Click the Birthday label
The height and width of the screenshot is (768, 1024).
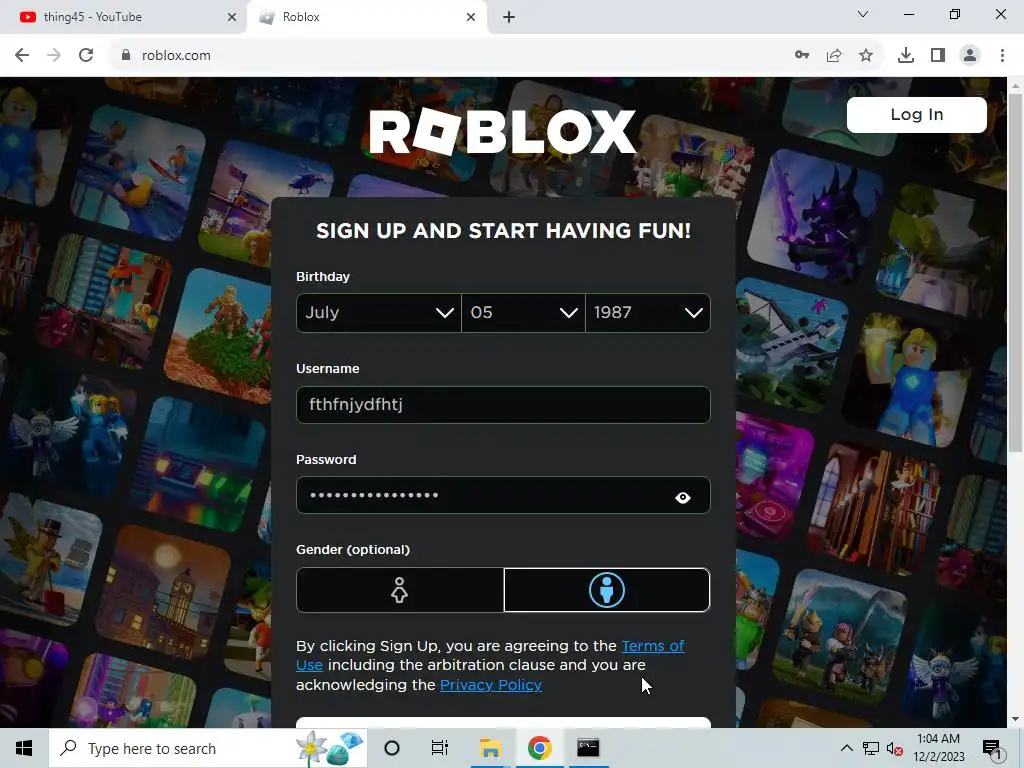click(323, 277)
